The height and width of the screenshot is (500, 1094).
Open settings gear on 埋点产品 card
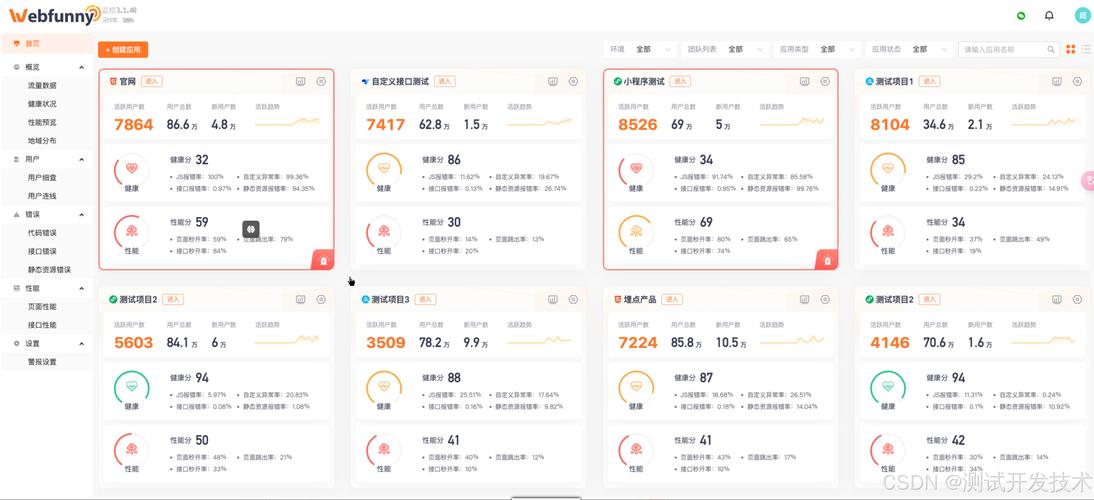825,299
